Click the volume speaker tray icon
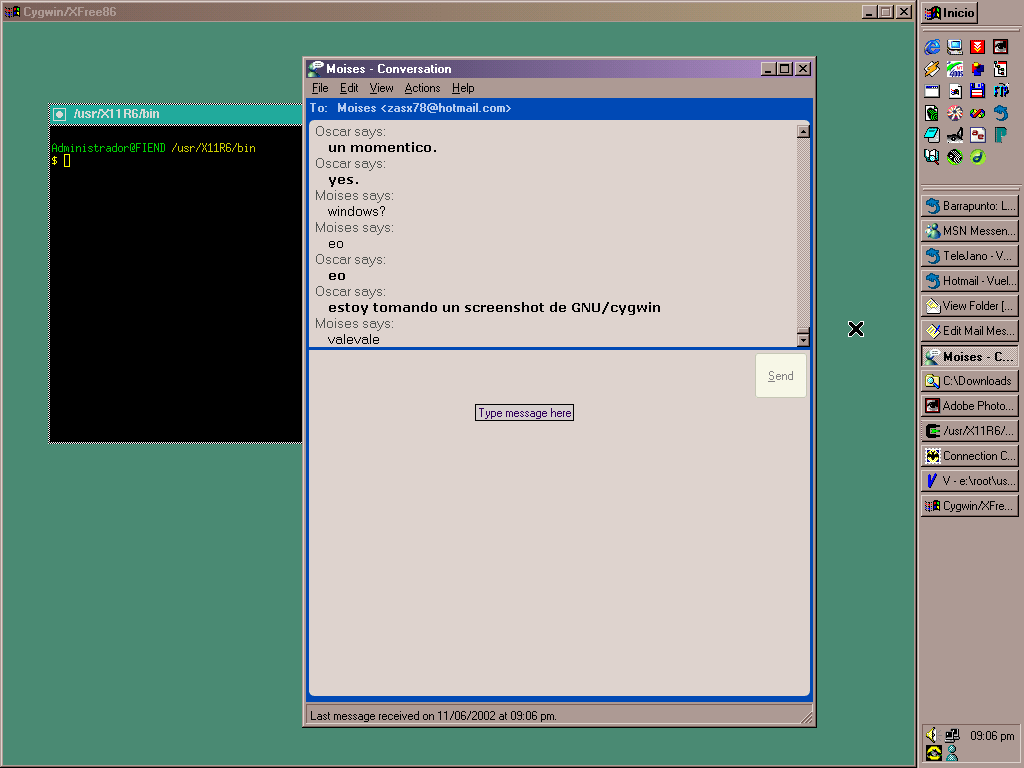 click(932, 735)
